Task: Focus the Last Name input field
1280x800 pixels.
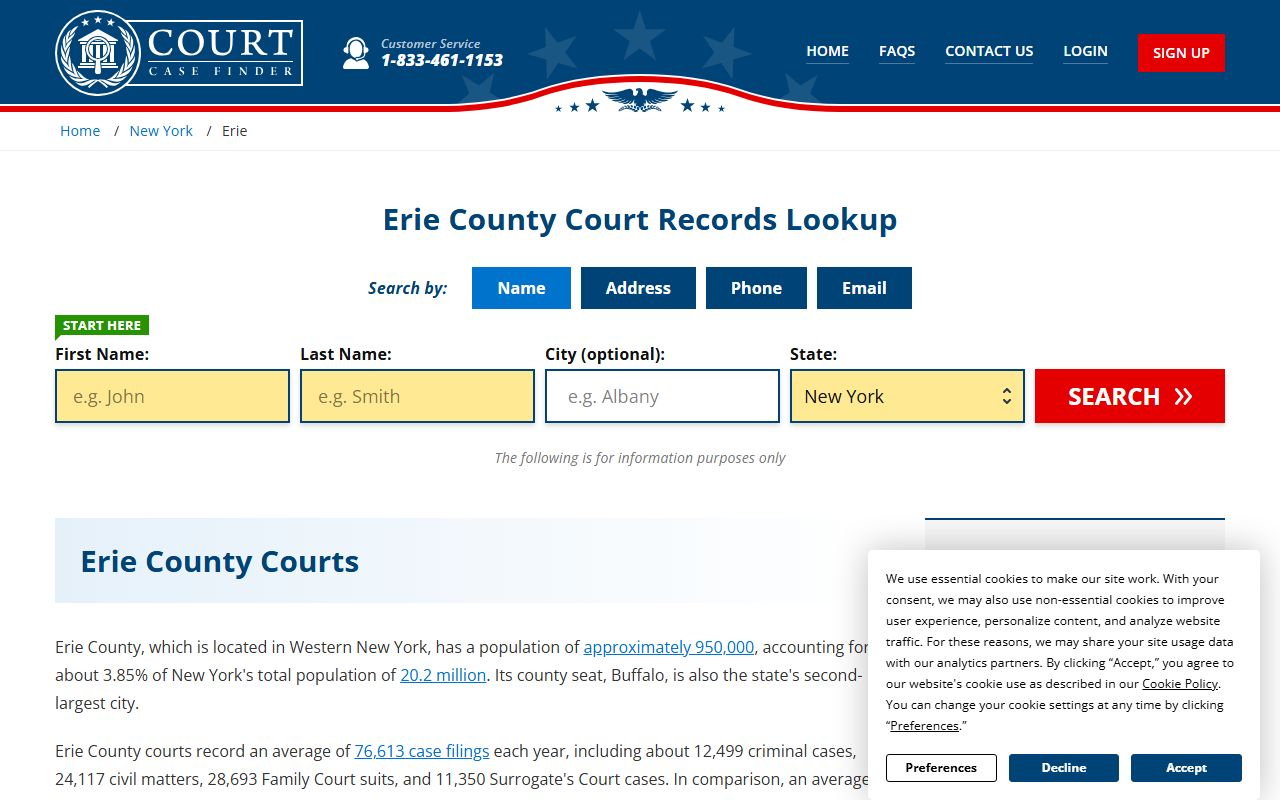Action: (x=417, y=396)
